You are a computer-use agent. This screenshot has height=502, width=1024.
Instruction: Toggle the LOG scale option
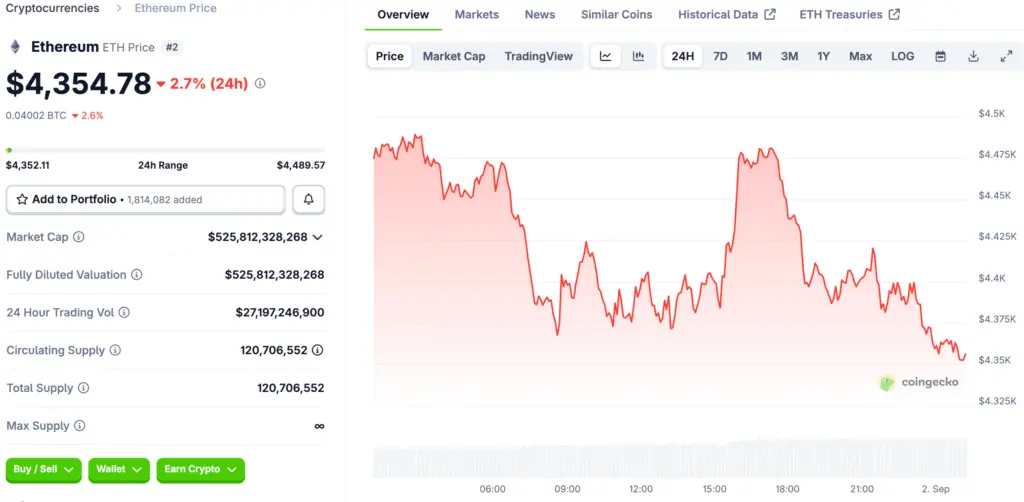click(902, 56)
